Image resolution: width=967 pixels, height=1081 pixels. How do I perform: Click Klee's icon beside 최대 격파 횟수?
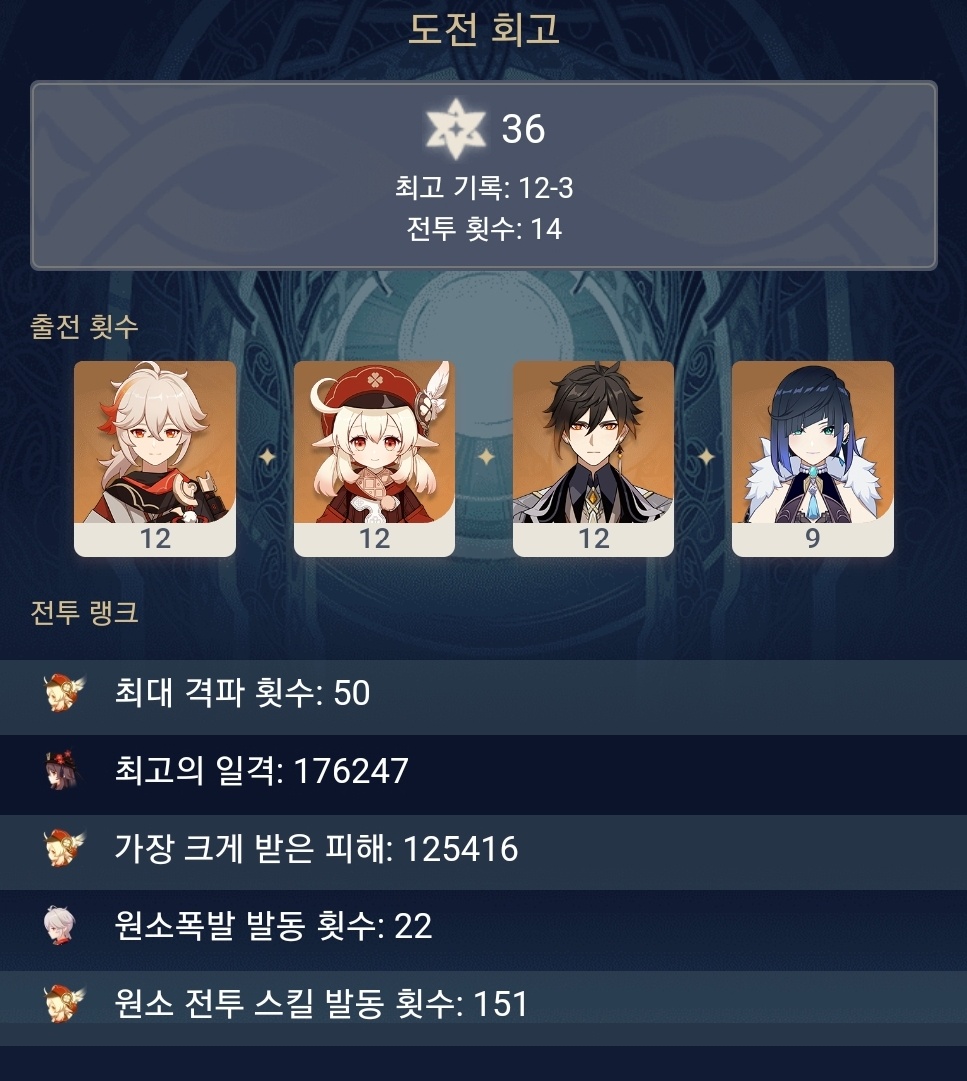[x=63, y=692]
